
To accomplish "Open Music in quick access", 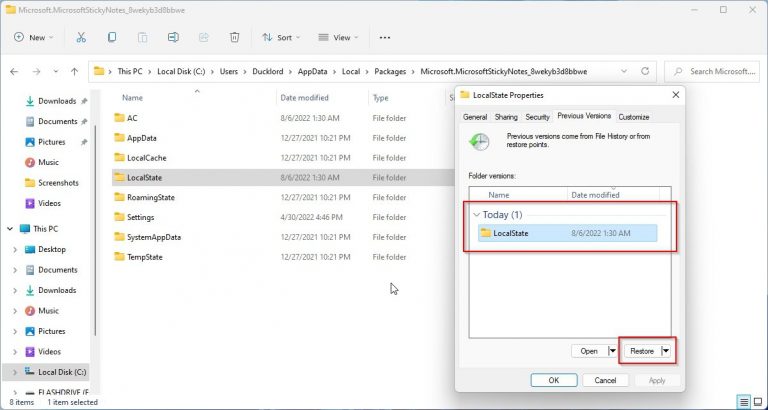I will pyautogui.click(x=48, y=162).
